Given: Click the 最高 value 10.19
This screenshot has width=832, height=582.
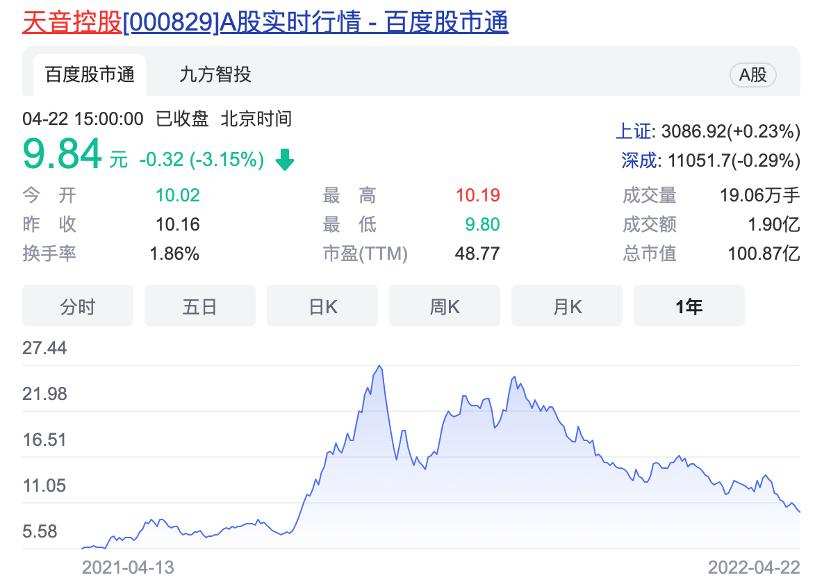Looking at the screenshot, I should click(x=478, y=195).
